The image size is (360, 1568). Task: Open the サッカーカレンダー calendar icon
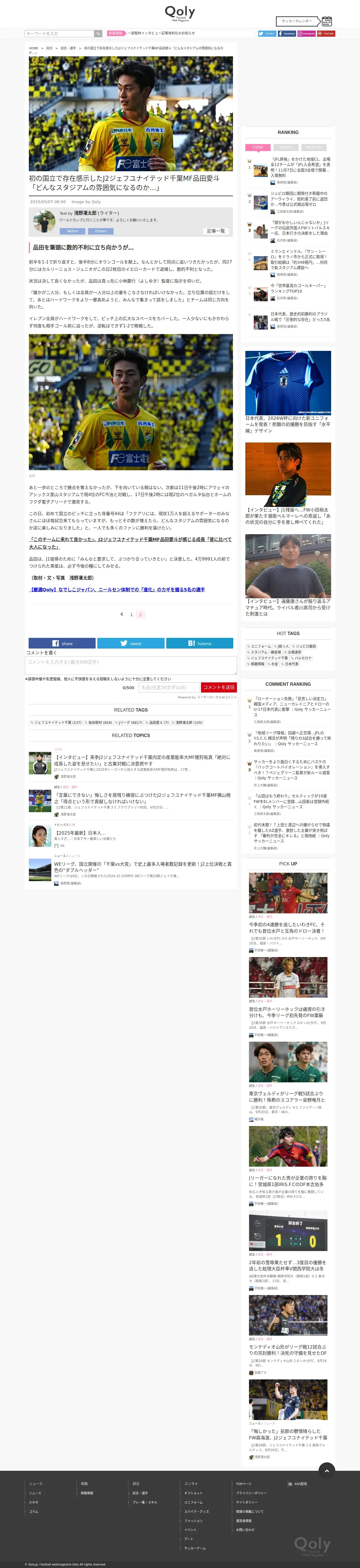pos(327,21)
